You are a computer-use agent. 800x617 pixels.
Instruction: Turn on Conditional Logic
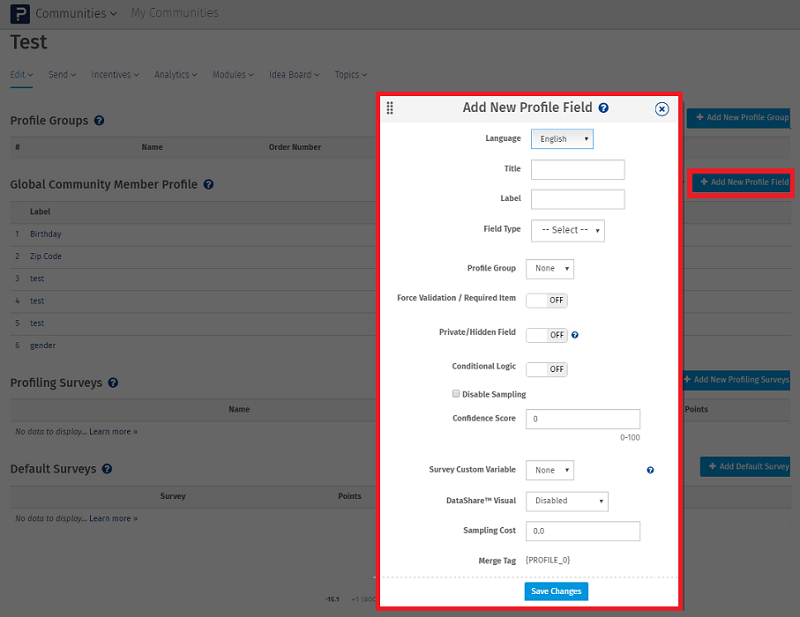coord(547,369)
